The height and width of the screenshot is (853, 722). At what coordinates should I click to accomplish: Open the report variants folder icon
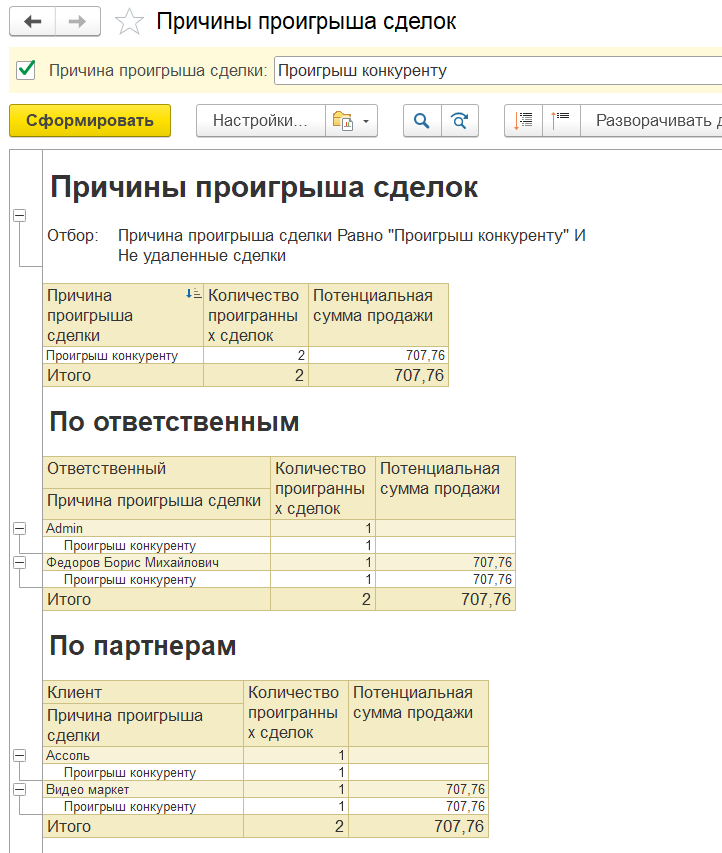[343, 121]
